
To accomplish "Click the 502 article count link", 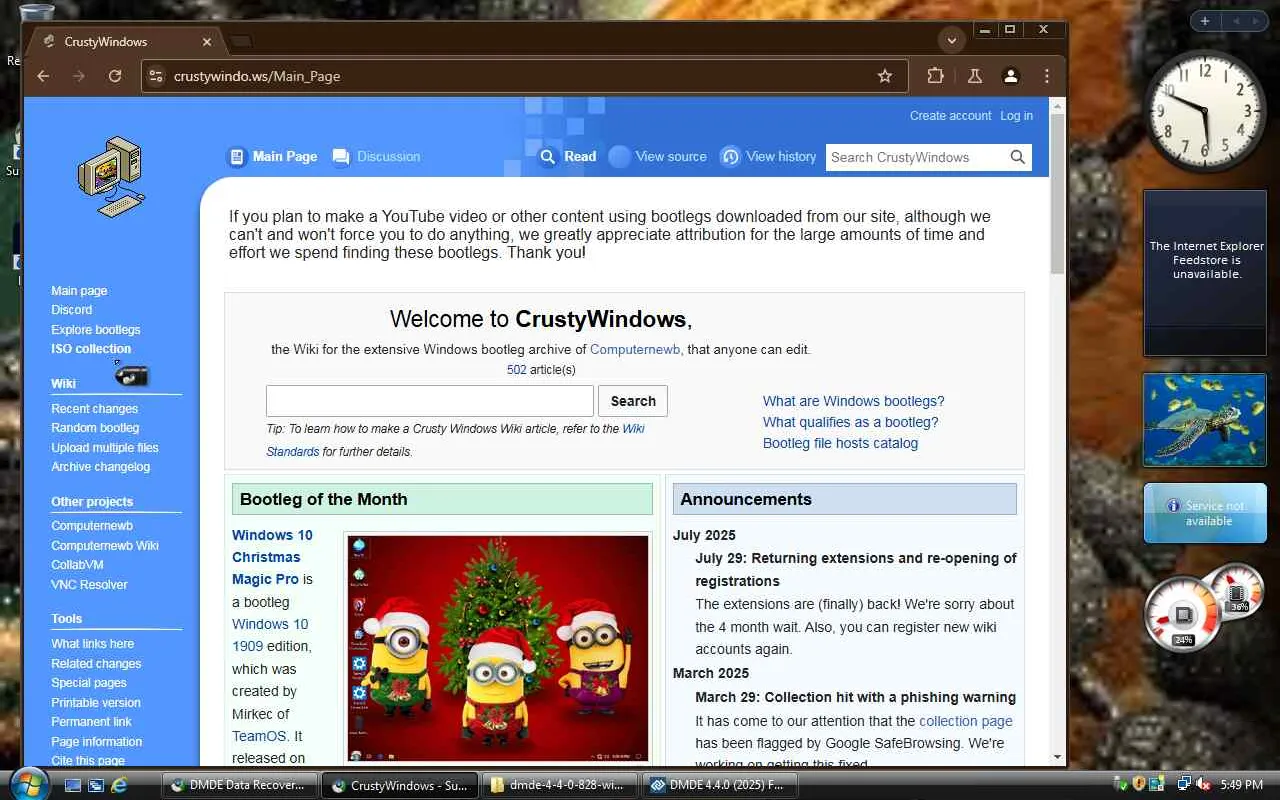I will 516,370.
